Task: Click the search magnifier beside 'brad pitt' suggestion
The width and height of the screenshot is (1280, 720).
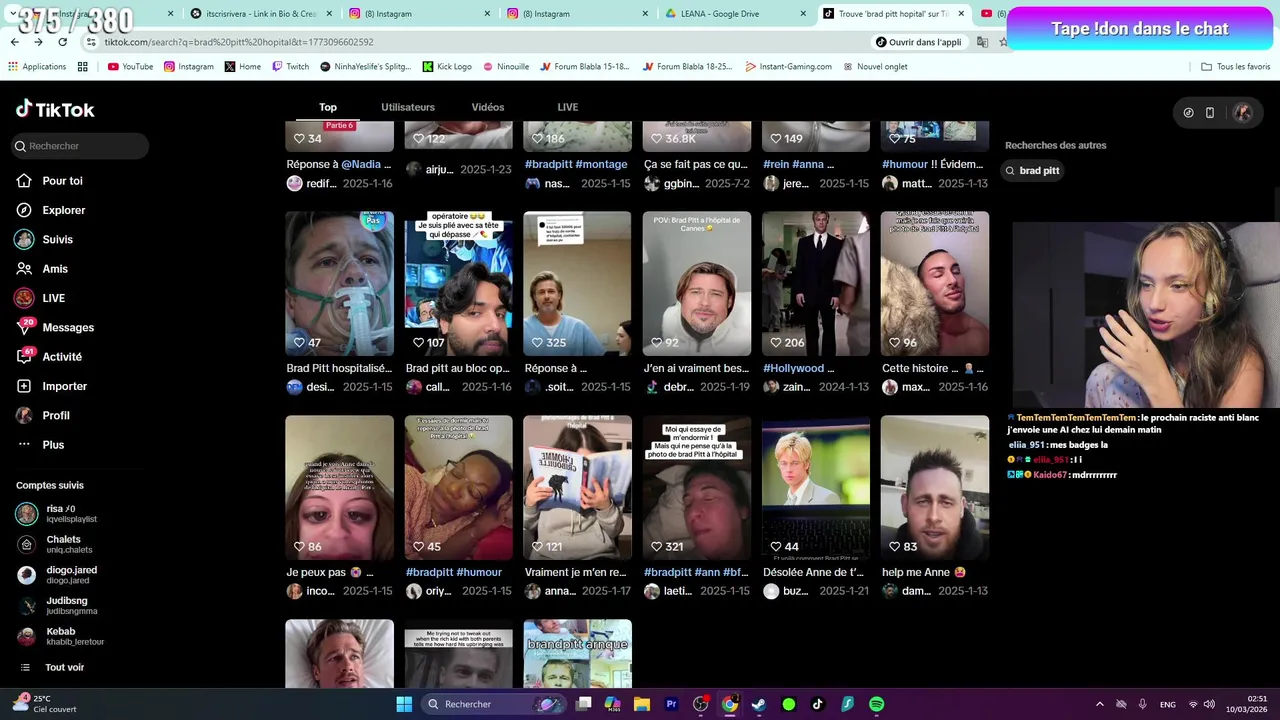Action: 1011,171
